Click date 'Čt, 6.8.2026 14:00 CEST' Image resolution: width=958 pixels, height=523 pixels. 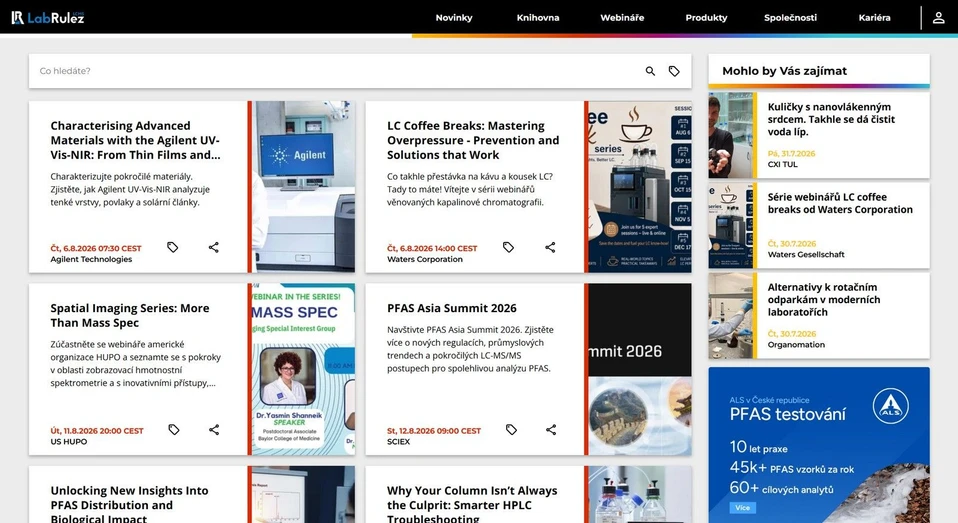(x=432, y=248)
